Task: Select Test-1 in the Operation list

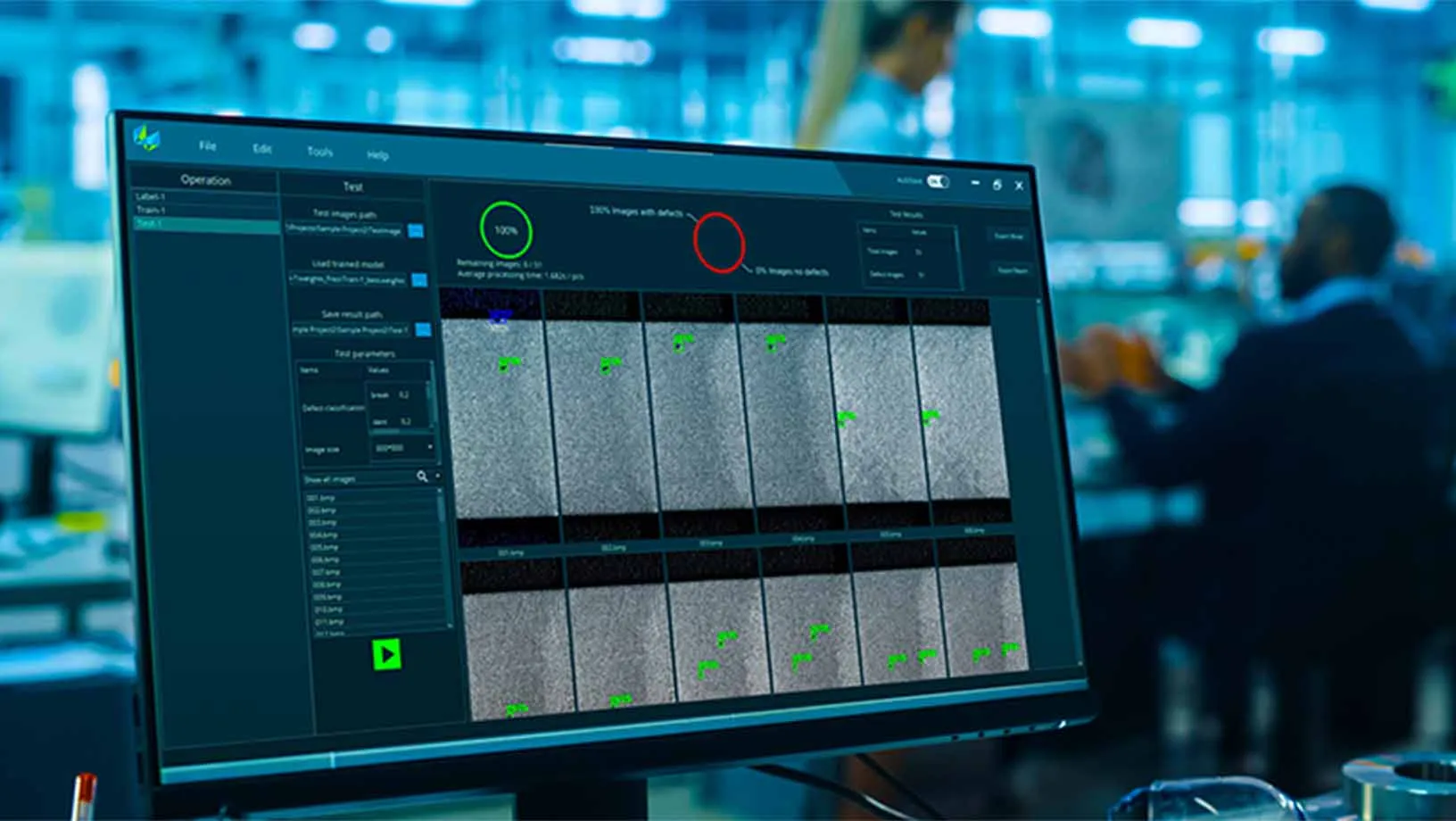Action: 206,225
